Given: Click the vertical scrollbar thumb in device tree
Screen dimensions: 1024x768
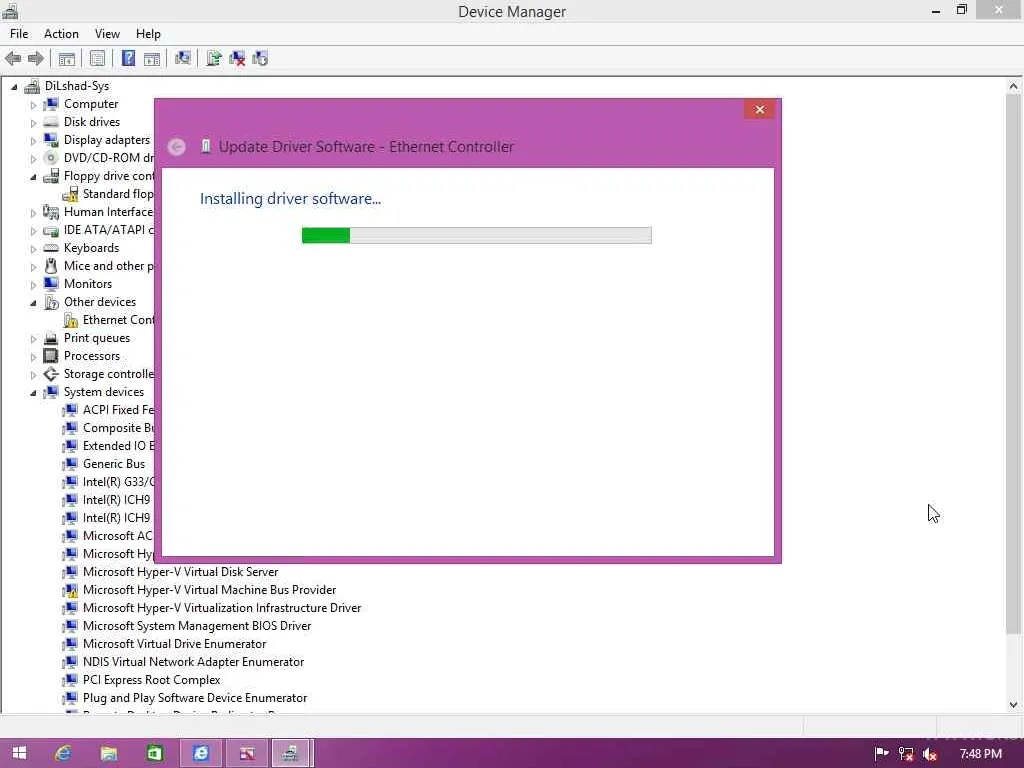Looking at the screenshot, I should 1014,364.
